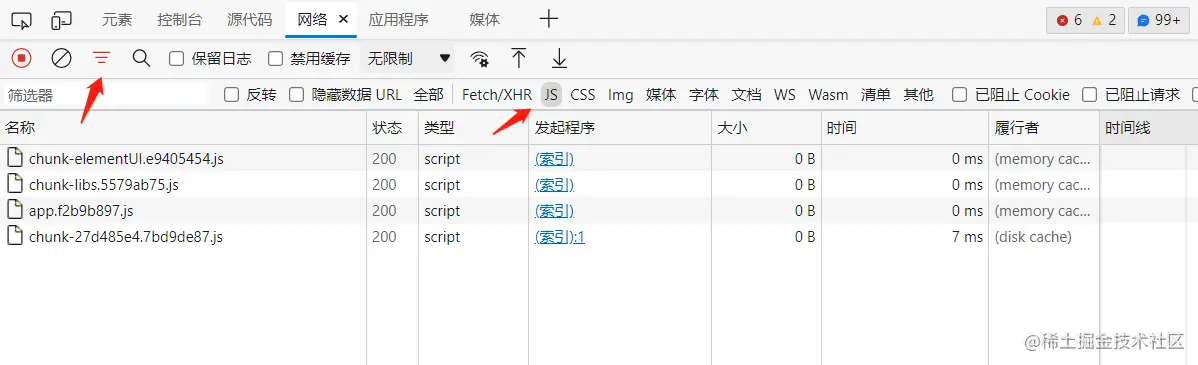Toggle 隐藏数据 URL checkbox

coord(296,95)
